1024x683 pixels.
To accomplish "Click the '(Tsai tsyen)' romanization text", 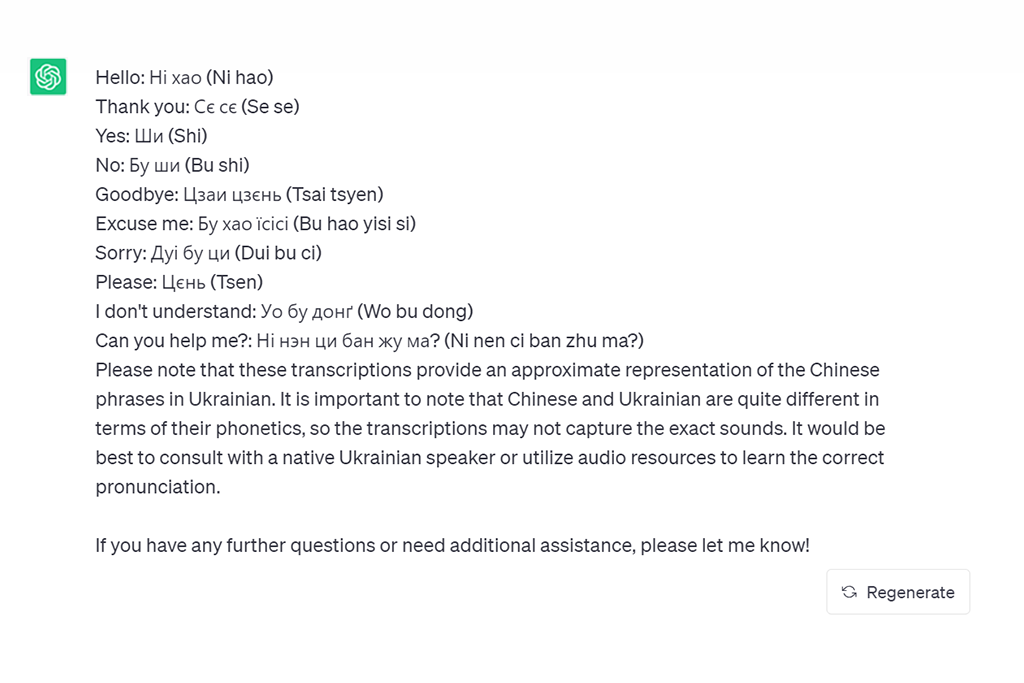I will click(x=338, y=194).
